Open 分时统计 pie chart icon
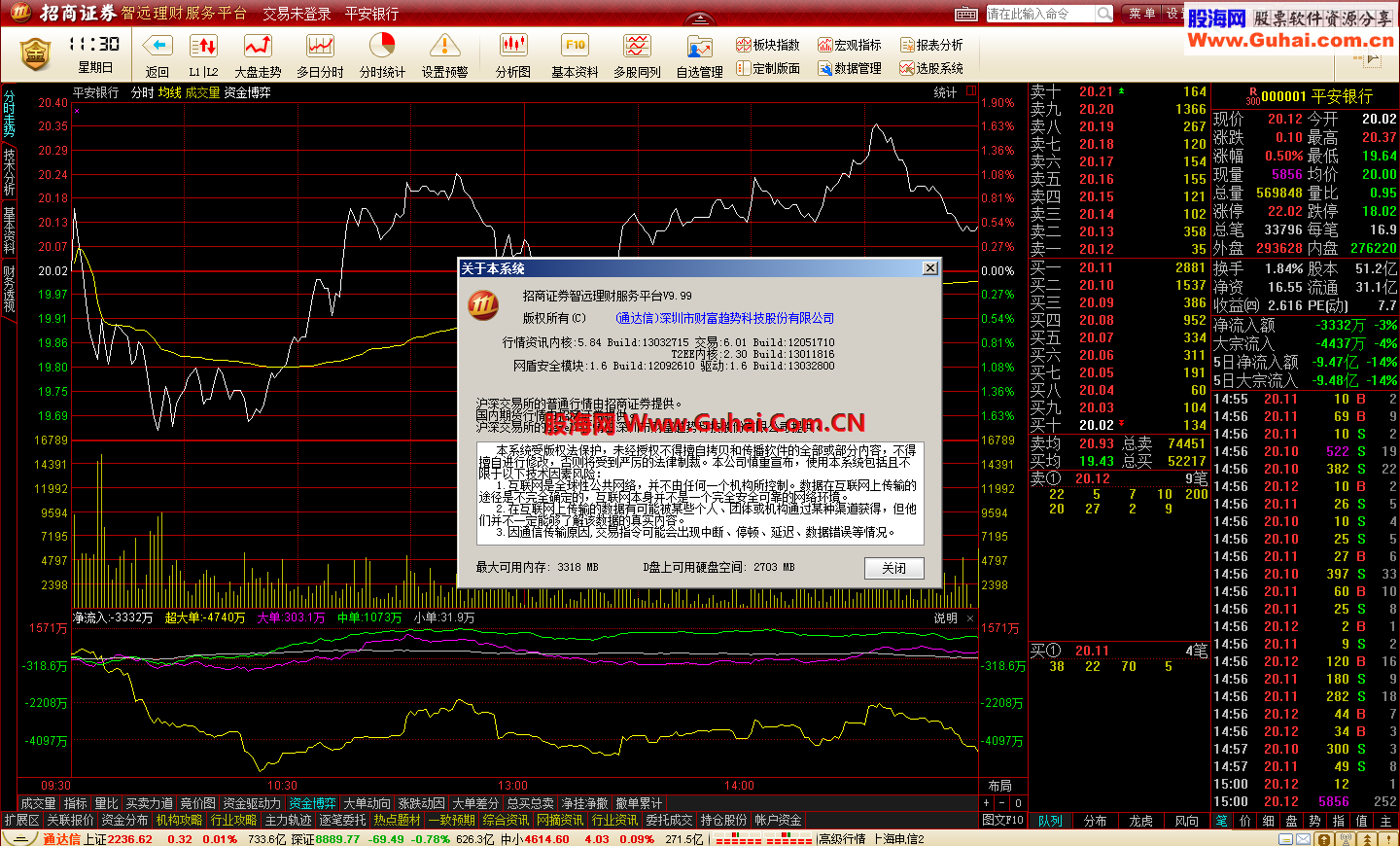The height and width of the screenshot is (846, 1400). 382,46
